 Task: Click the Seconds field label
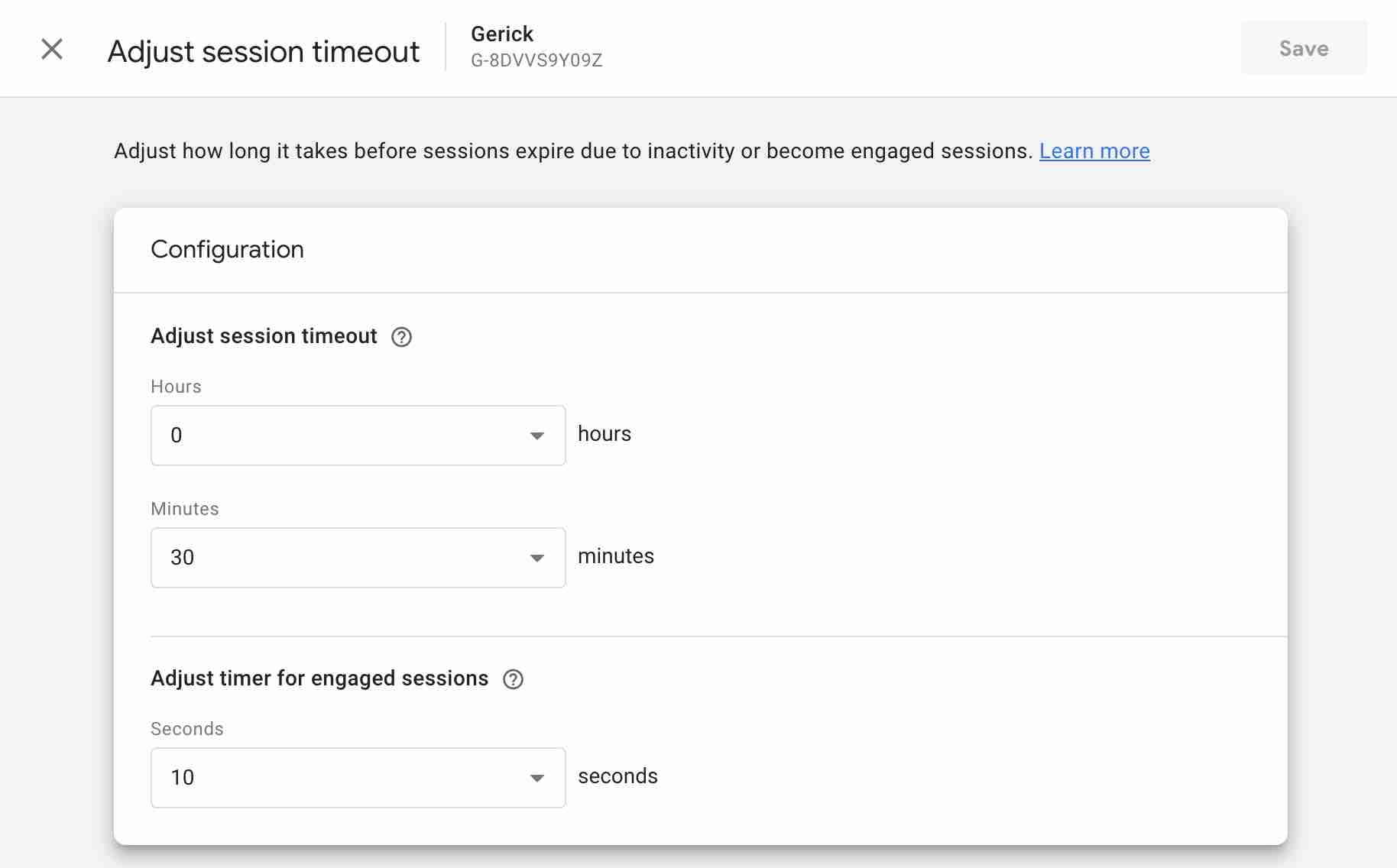[186, 729]
